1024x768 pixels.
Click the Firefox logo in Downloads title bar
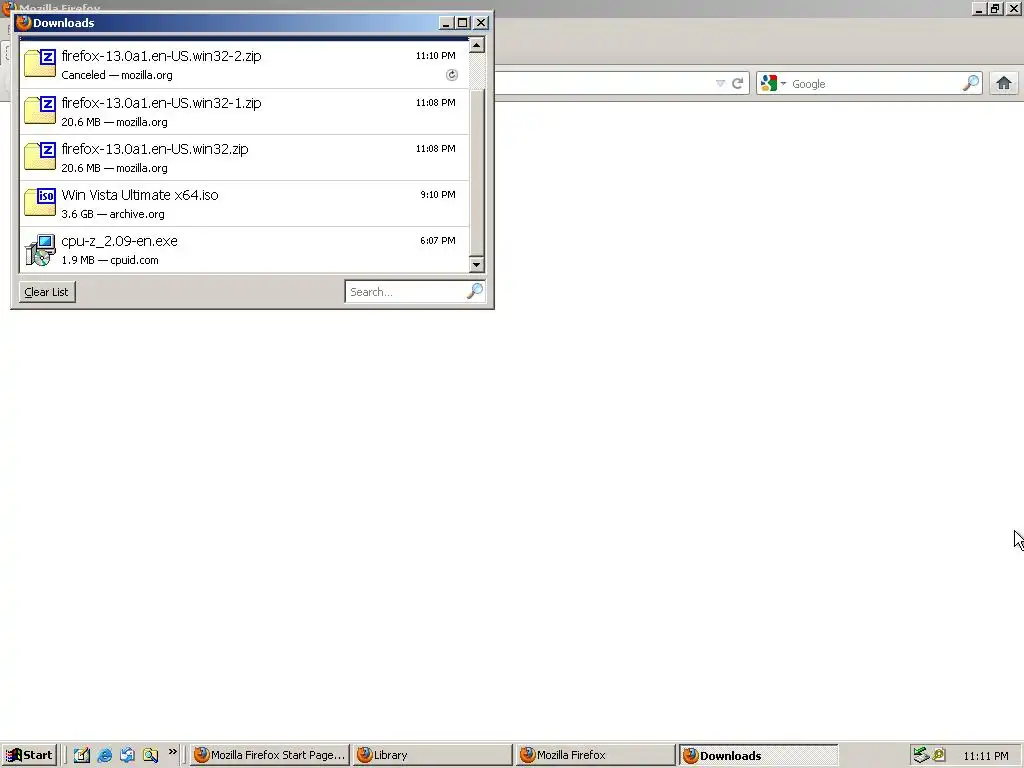pyautogui.click(x=24, y=23)
